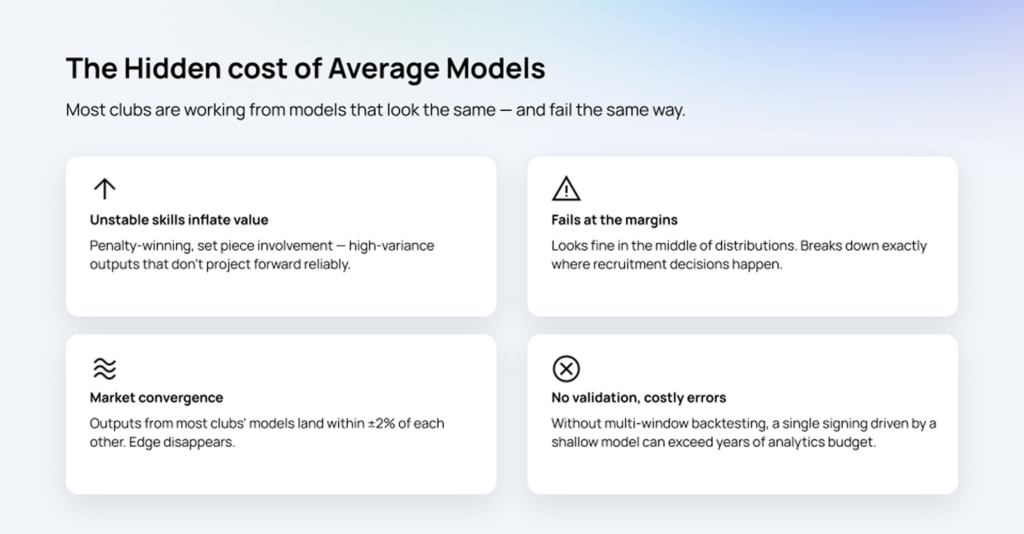Viewport: 1024px width, 534px height.
Task: Select the 'Unstable skills inflate value' heading
Action: tap(179, 220)
